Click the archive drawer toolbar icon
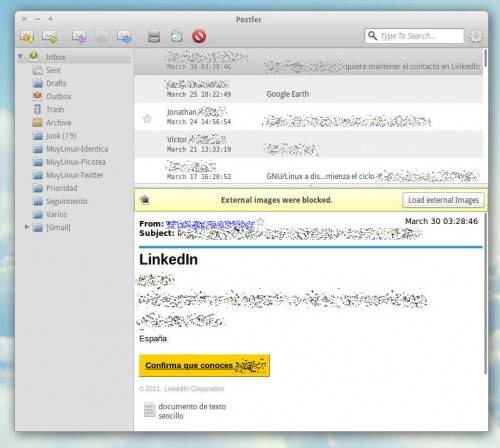 (154, 36)
